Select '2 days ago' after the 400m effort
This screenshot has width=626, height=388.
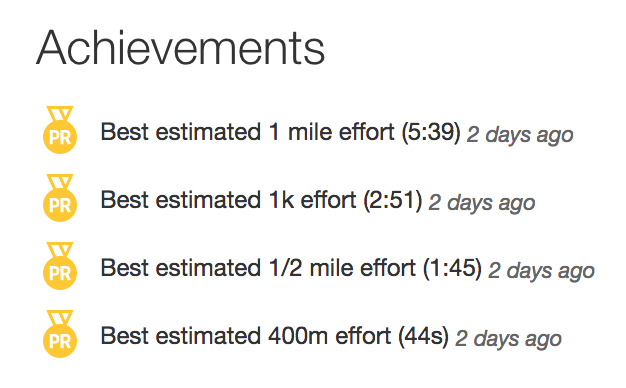pos(509,339)
